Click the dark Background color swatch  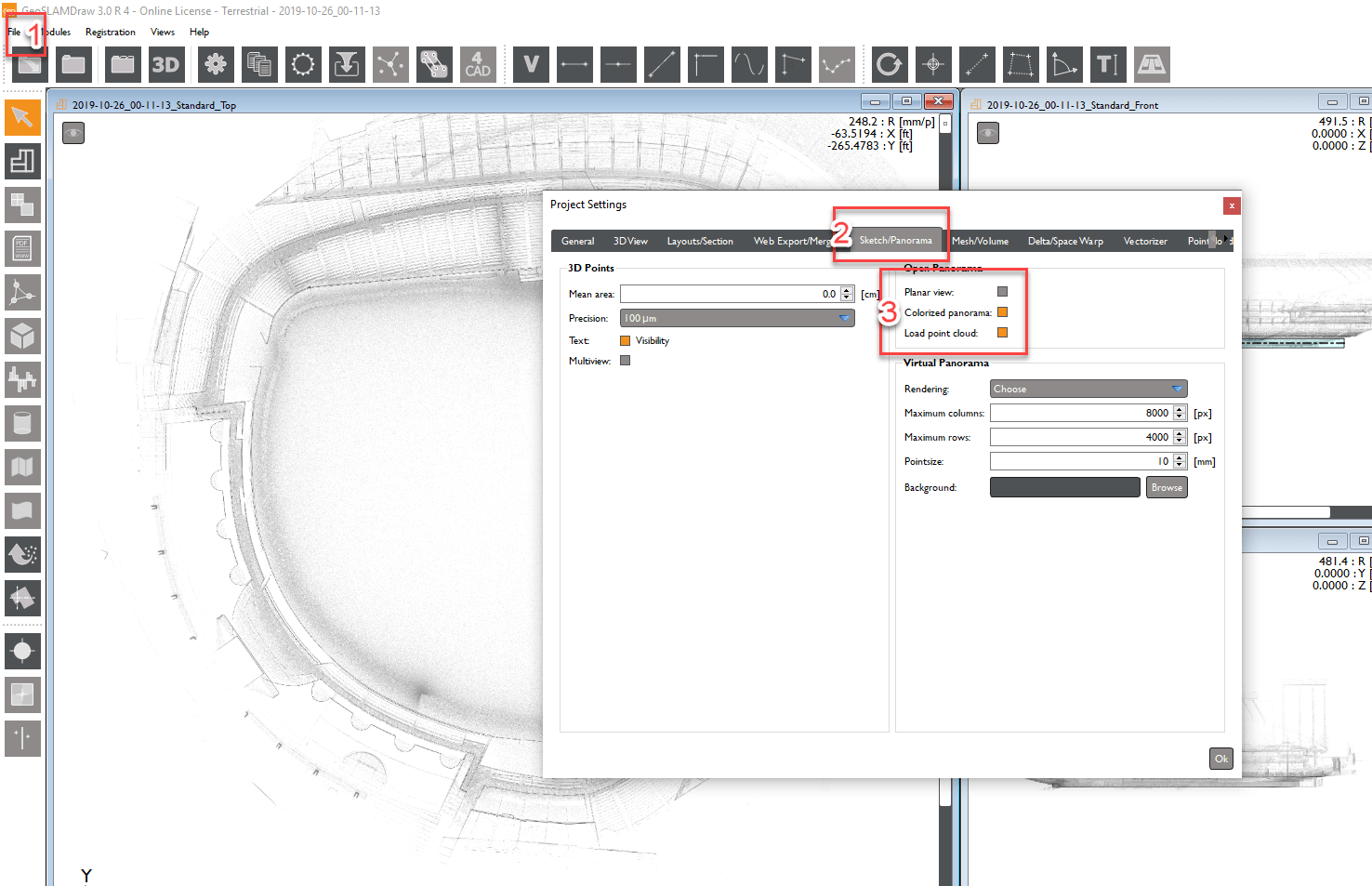point(1064,487)
